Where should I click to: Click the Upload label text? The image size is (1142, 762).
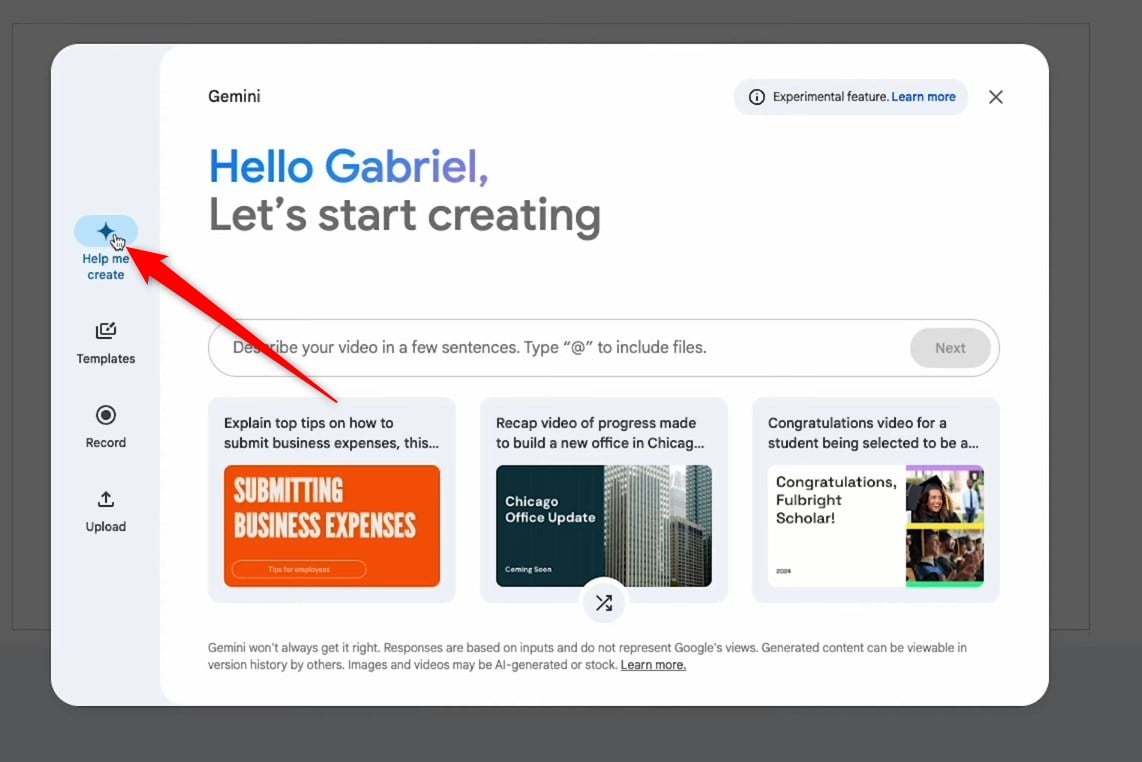coord(106,527)
